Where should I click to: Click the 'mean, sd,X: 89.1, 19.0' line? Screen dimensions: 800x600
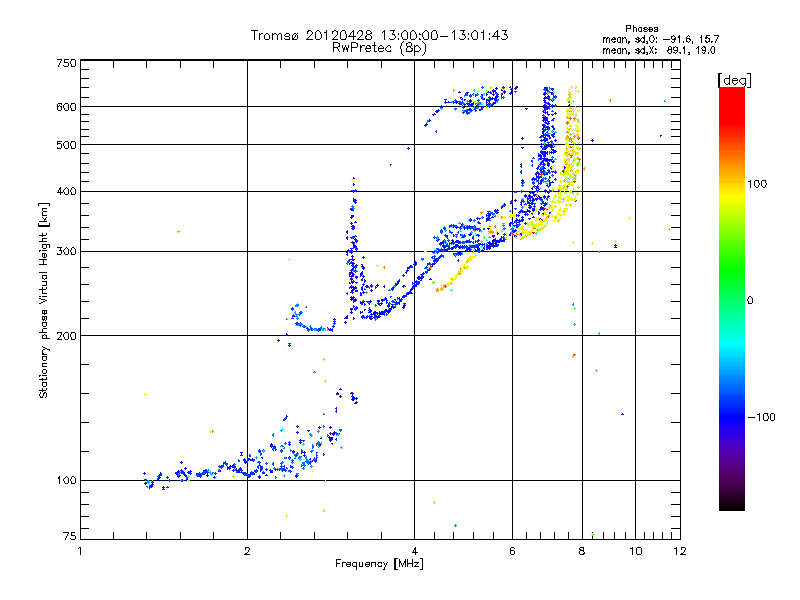tap(659, 50)
